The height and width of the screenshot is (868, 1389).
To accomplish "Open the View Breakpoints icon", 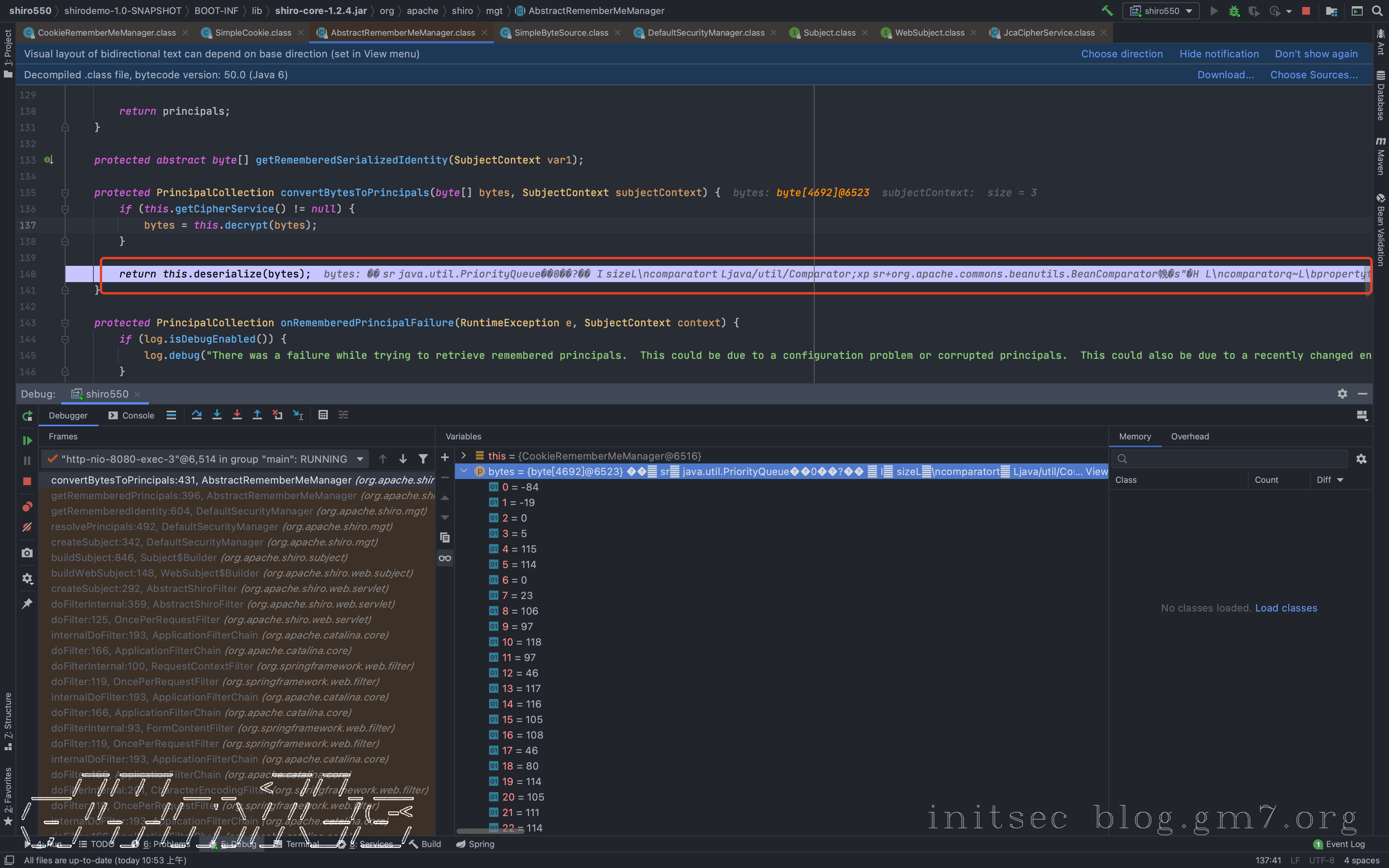I will point(27,506).
